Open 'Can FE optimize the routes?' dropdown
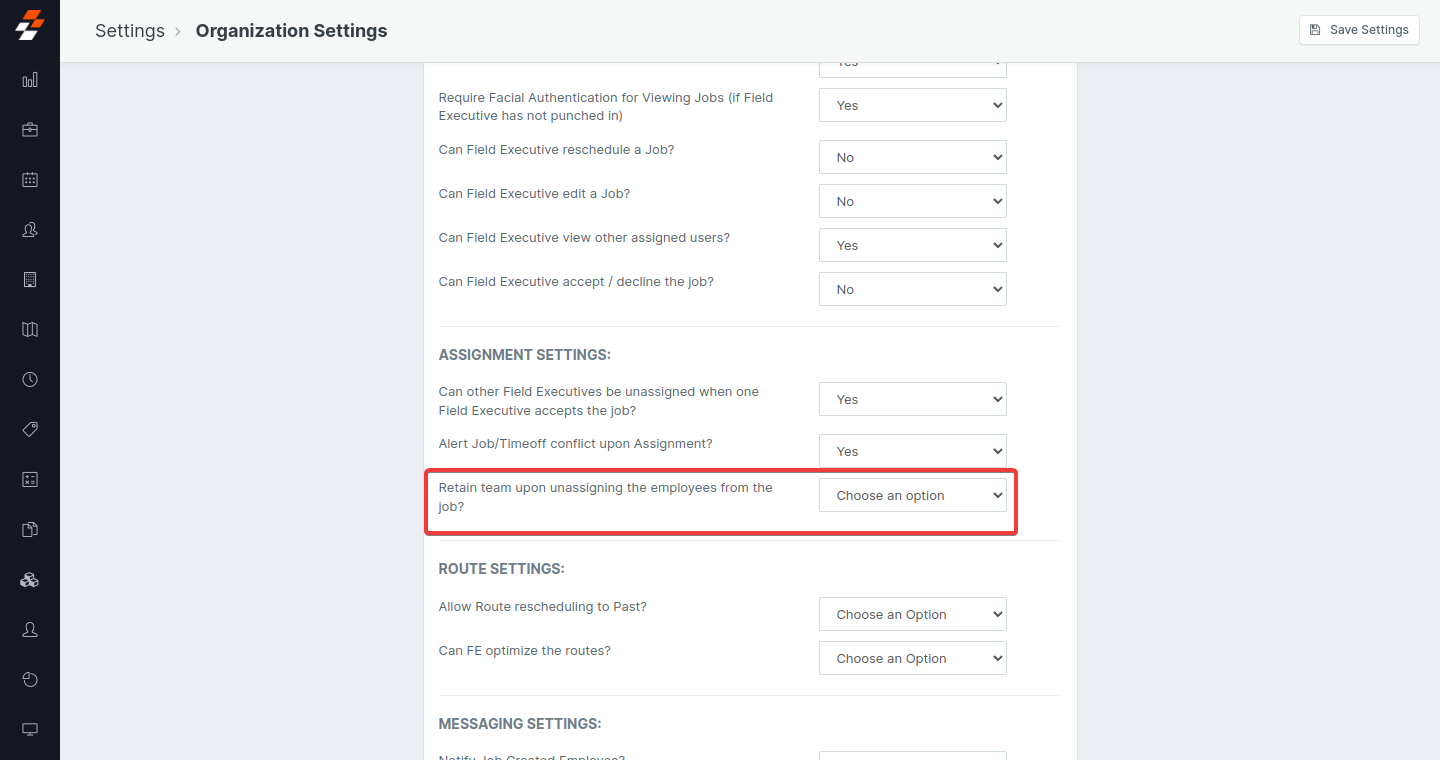Viewport: 1440px width, 760px height. coord(912,659)
